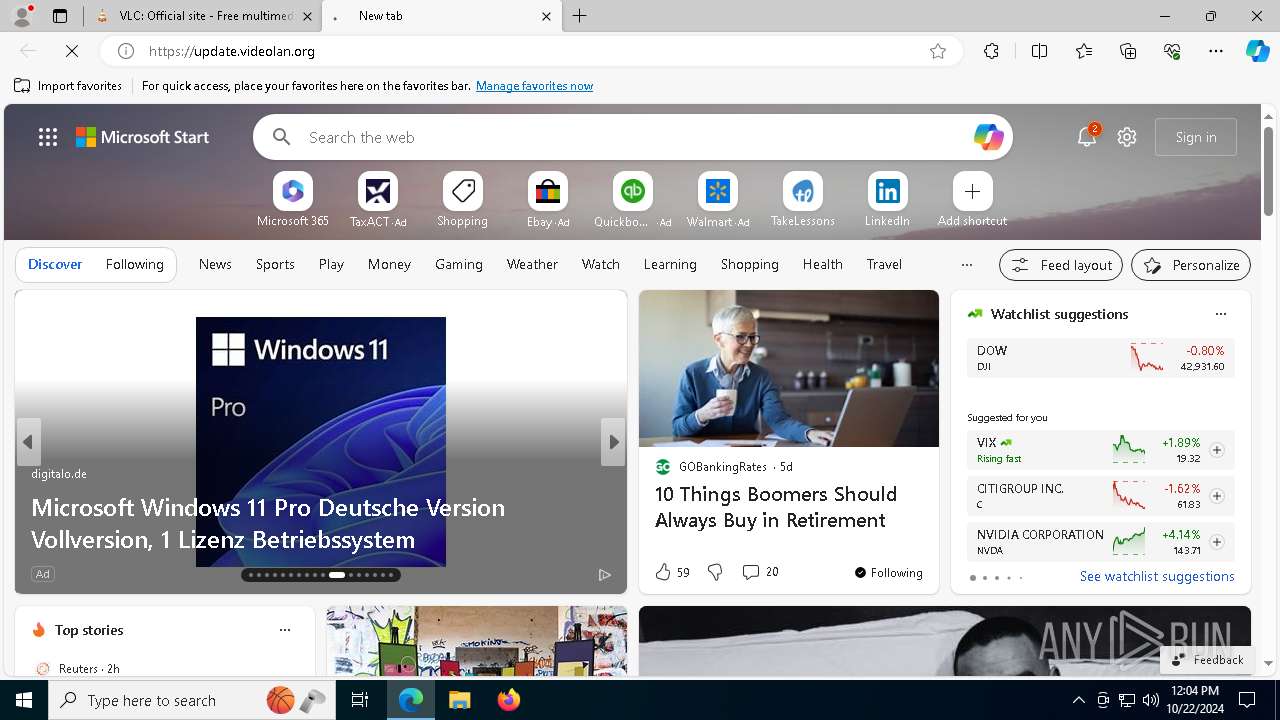Open the Edge profile icon
Image resolution: width=1280 pixels, height=720 pixels.
(22, 16)
